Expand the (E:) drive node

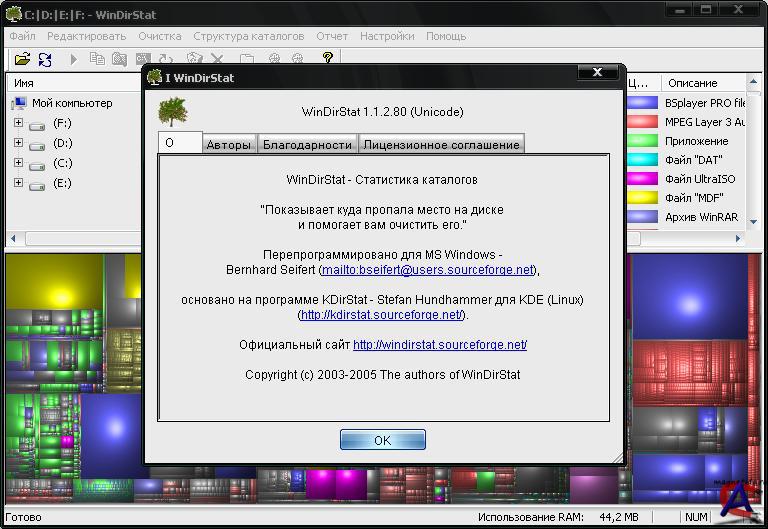18,183
